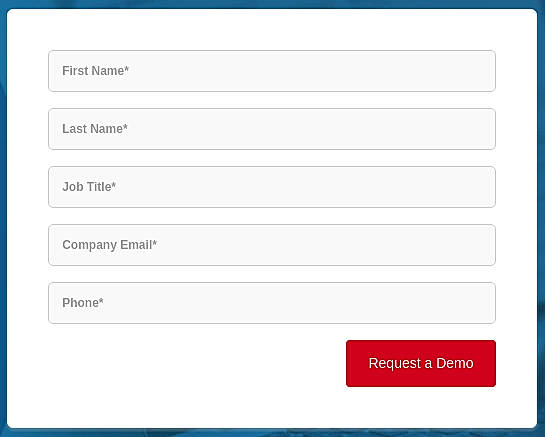This screenshot has width=545, height=437.
Task: Click the Last Name* placeholder label
Action: click(95, 129)
